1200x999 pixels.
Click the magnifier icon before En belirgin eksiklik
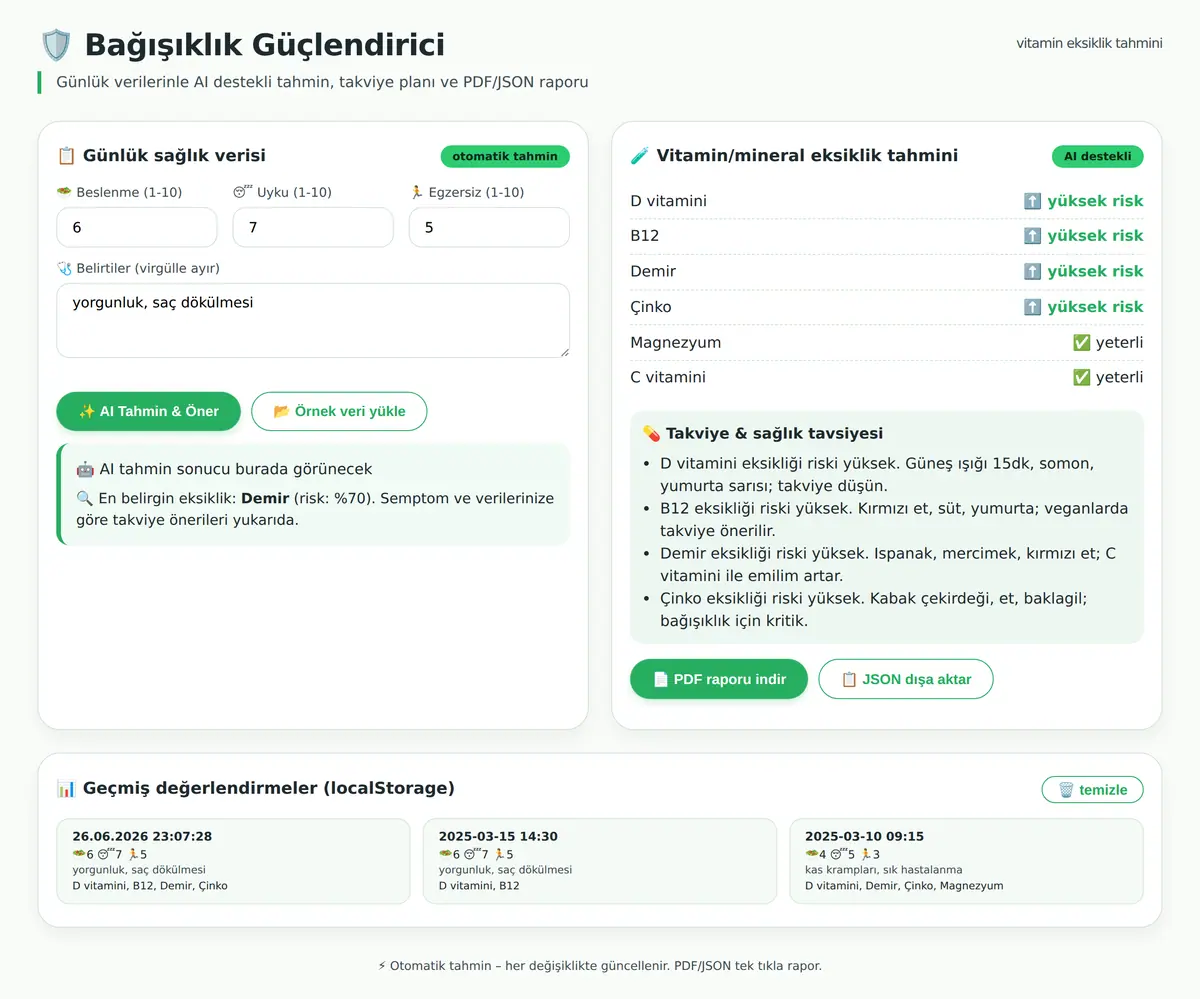click(85, 498)
